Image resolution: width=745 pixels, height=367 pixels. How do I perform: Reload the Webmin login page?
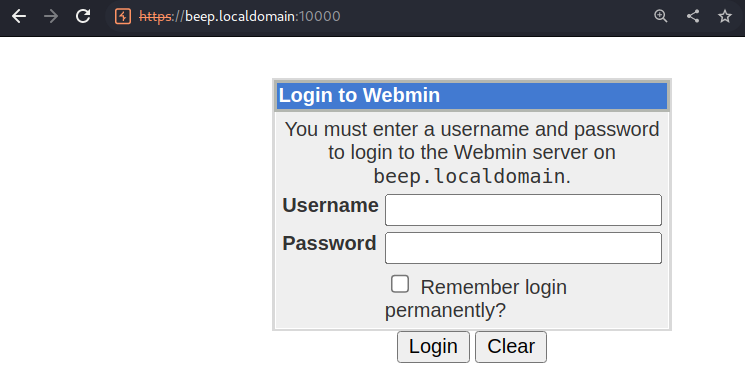click(83, 16)
